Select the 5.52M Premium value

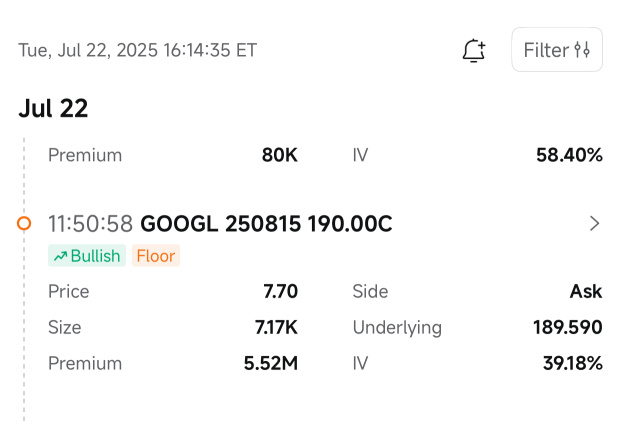click(x=271, y=363)
